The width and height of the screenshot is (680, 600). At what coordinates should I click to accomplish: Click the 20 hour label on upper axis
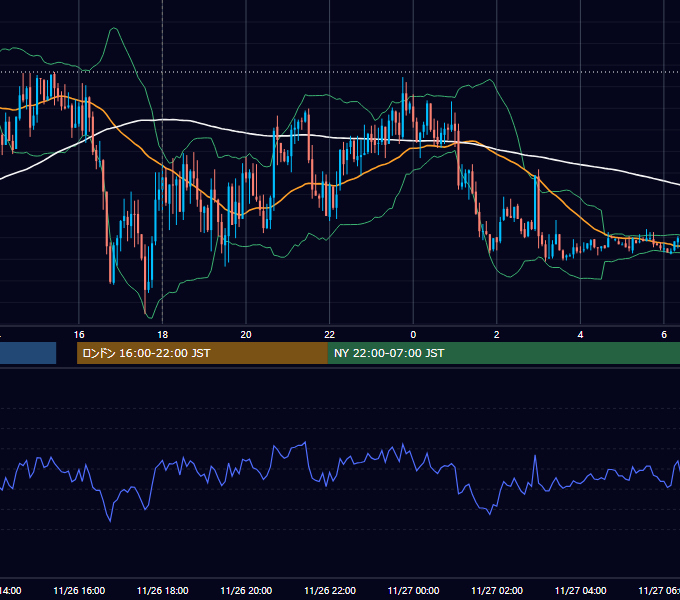coord(246,335)
